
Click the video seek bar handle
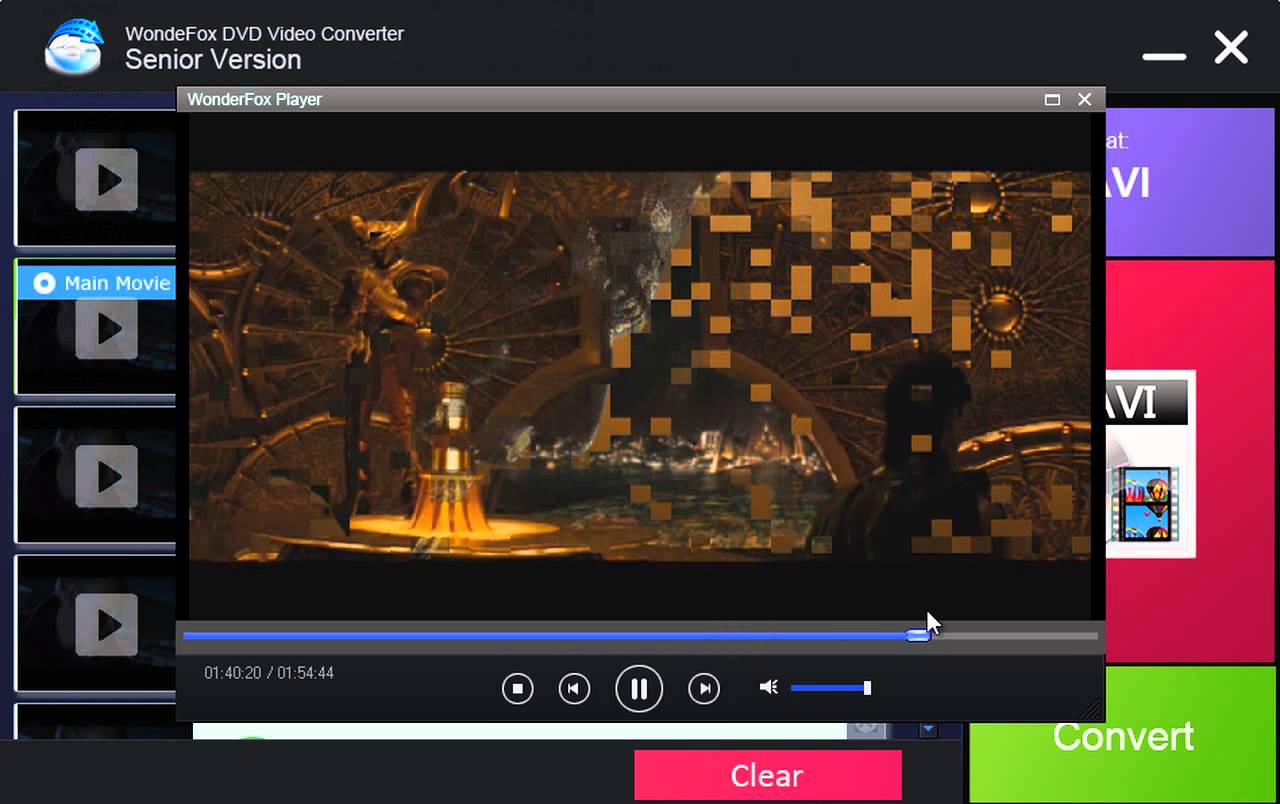pos(917,635)
